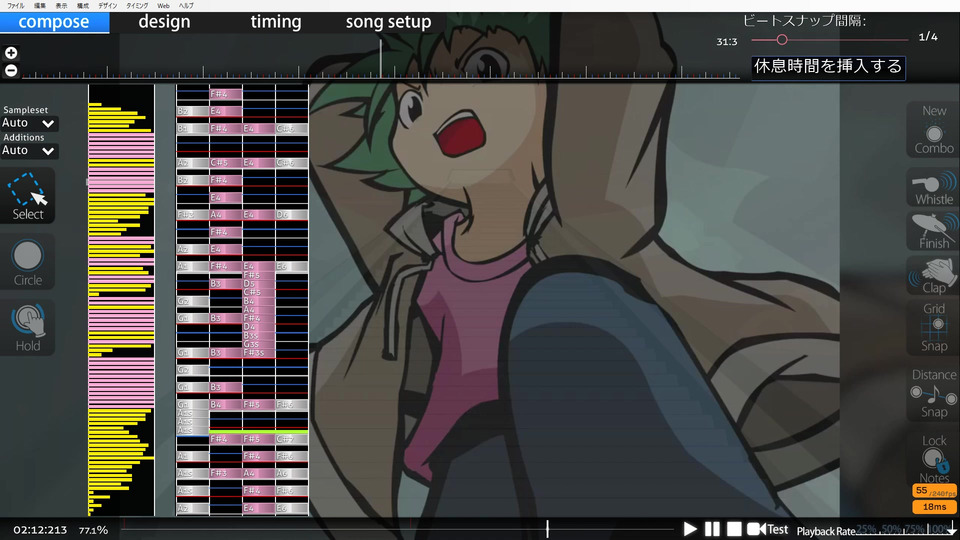960x540 pixels.
Task: Switch to the song setup tab
Action: [388, 22]
